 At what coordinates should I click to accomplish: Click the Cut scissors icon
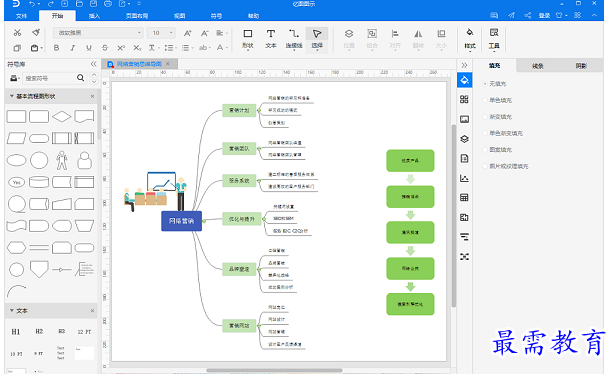pyautogui.click(x=17, y=33)
